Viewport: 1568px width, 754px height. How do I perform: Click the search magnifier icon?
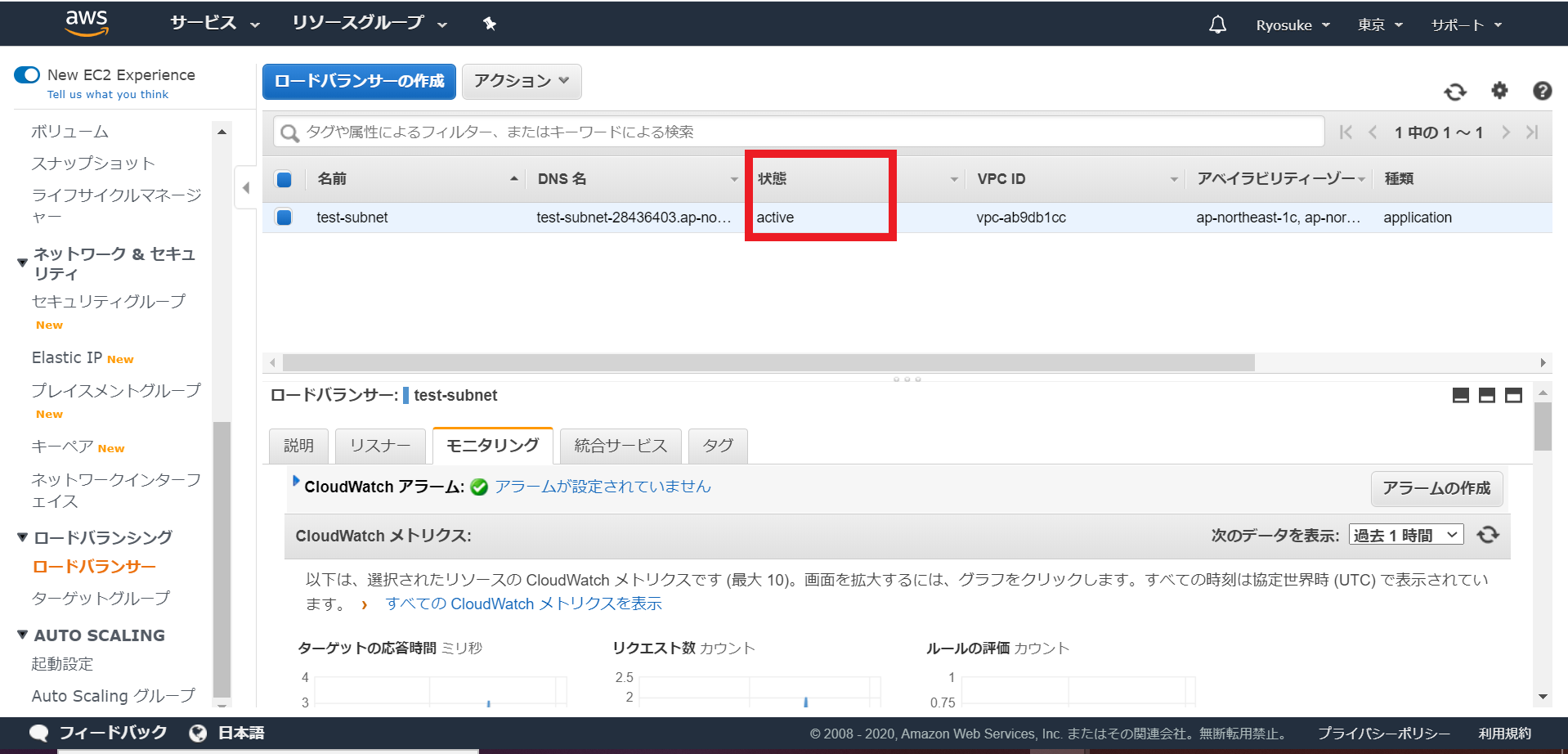coord(289,132)
